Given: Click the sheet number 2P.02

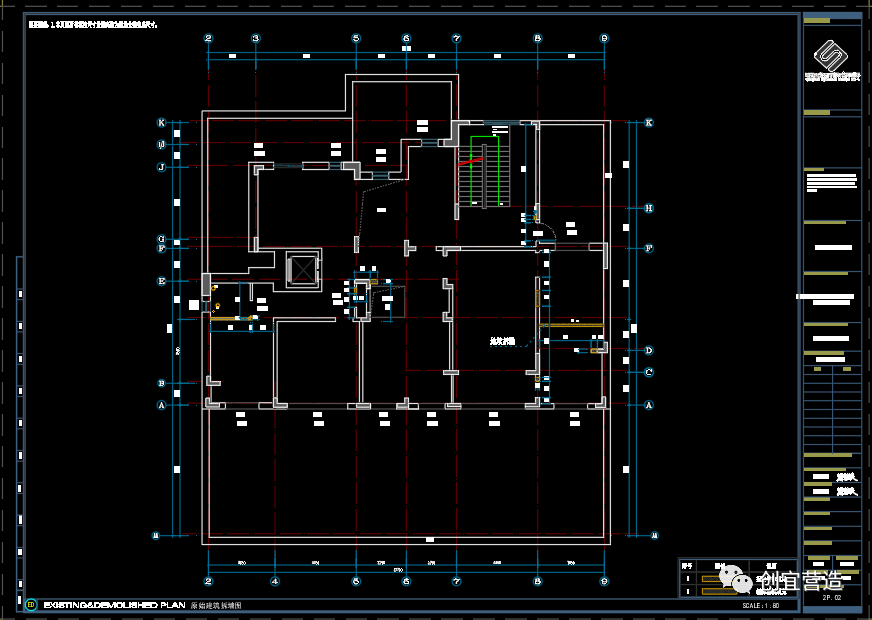Looking at the screenshot, I should 832,598.
